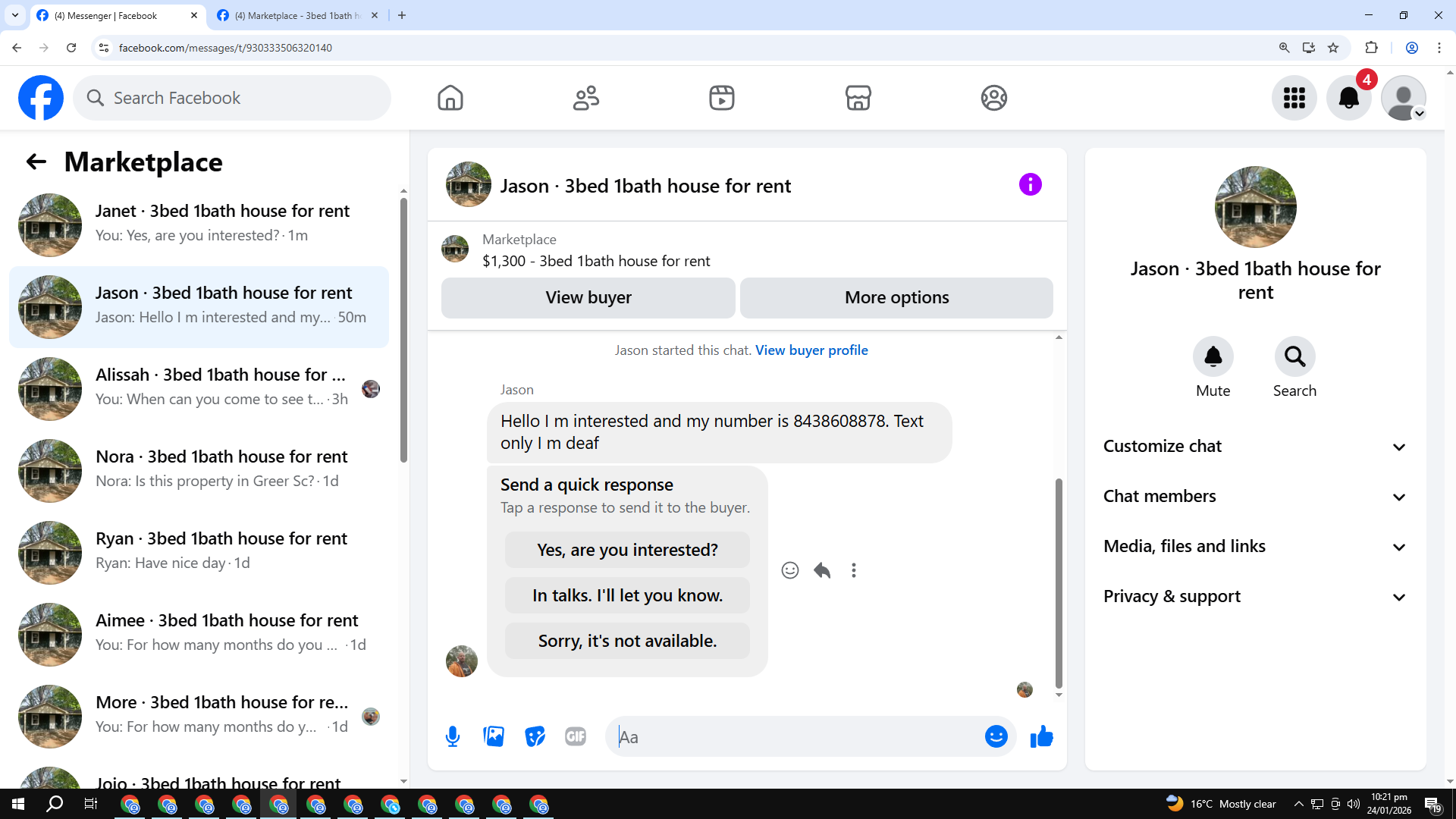1456x819 pixels.
Task: Send a thumbs up like
Action: (1041, 736)
